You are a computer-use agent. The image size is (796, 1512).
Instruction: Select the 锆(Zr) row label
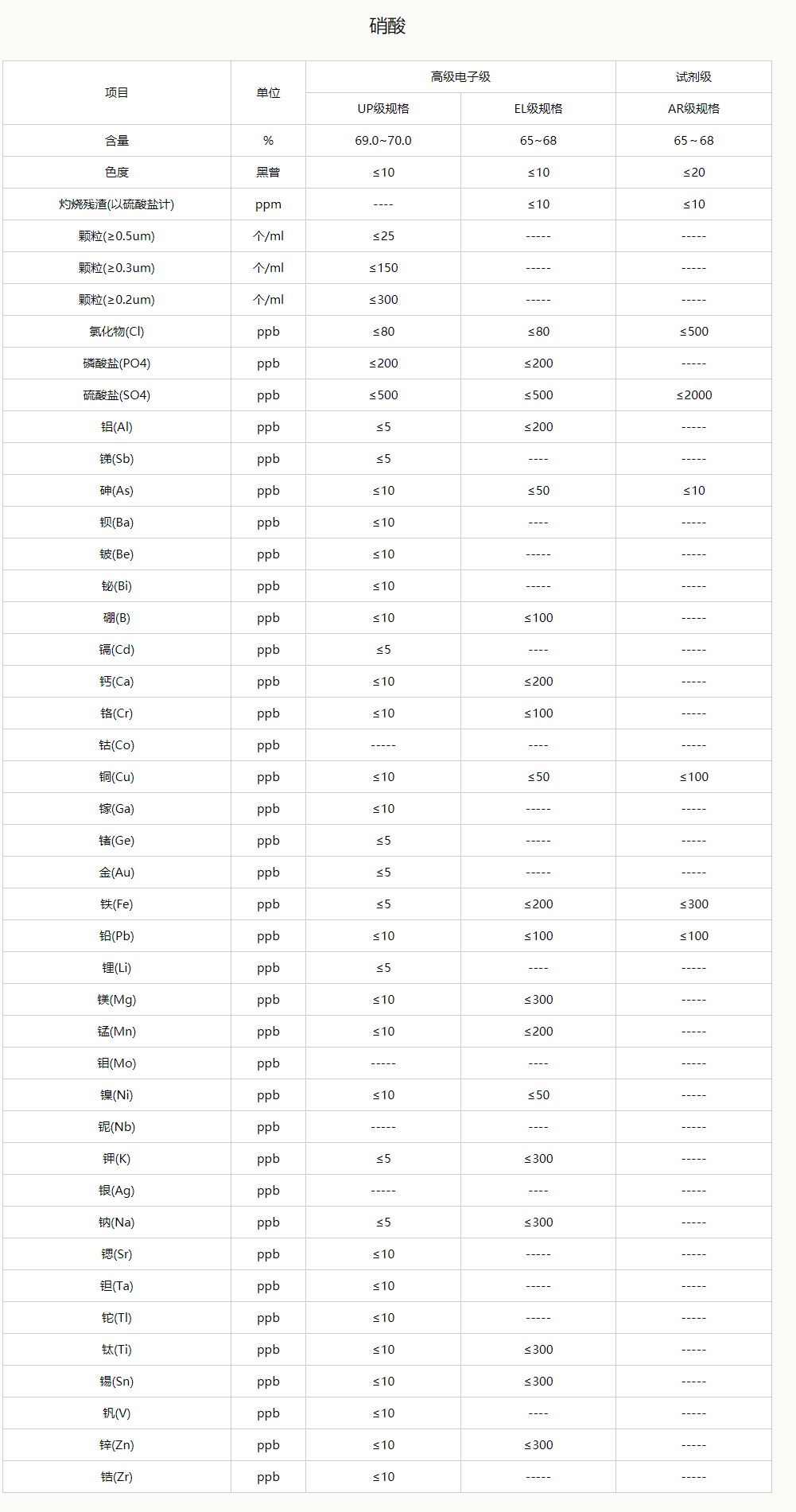[x=117, y=1477]
